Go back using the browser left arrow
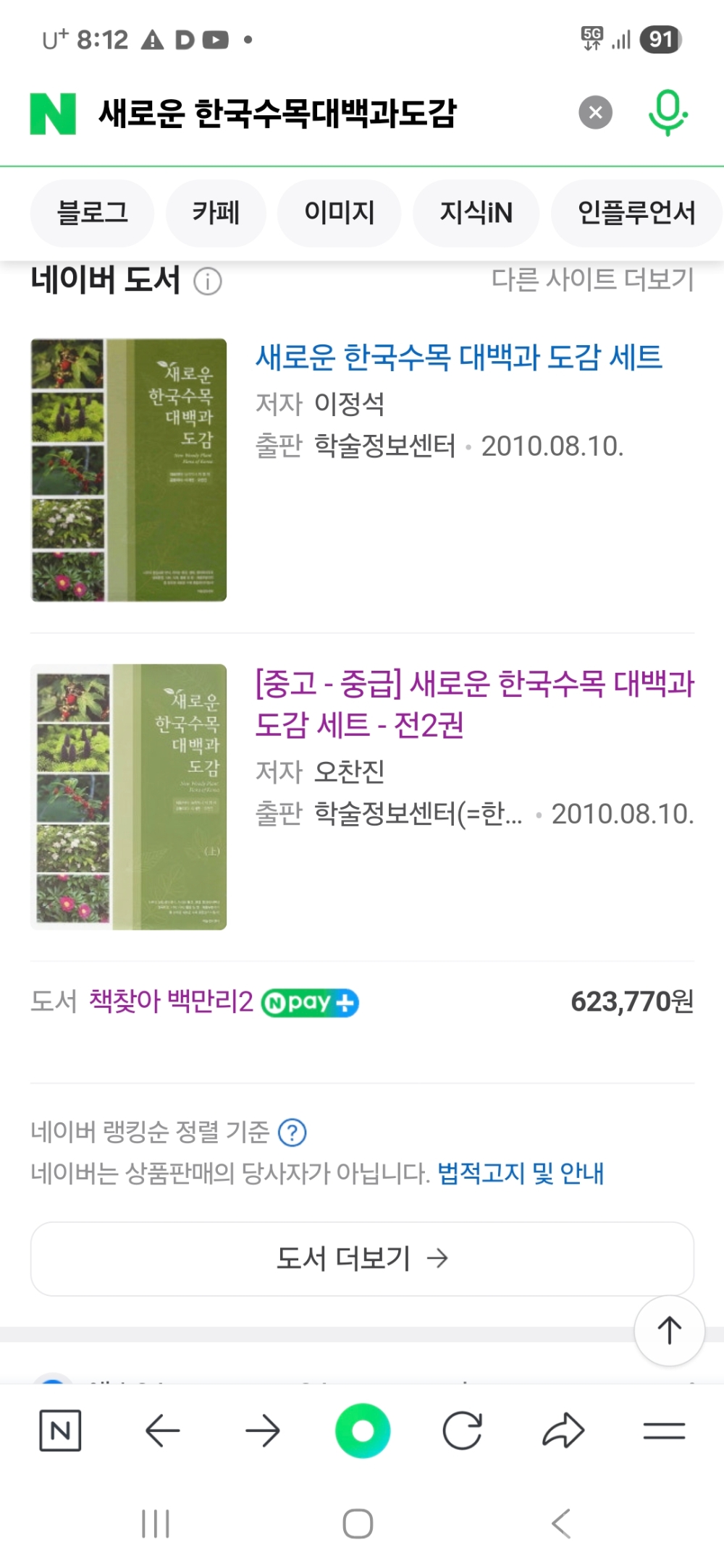Viewport: 724px width, 1568px height. coord(162,1431)
